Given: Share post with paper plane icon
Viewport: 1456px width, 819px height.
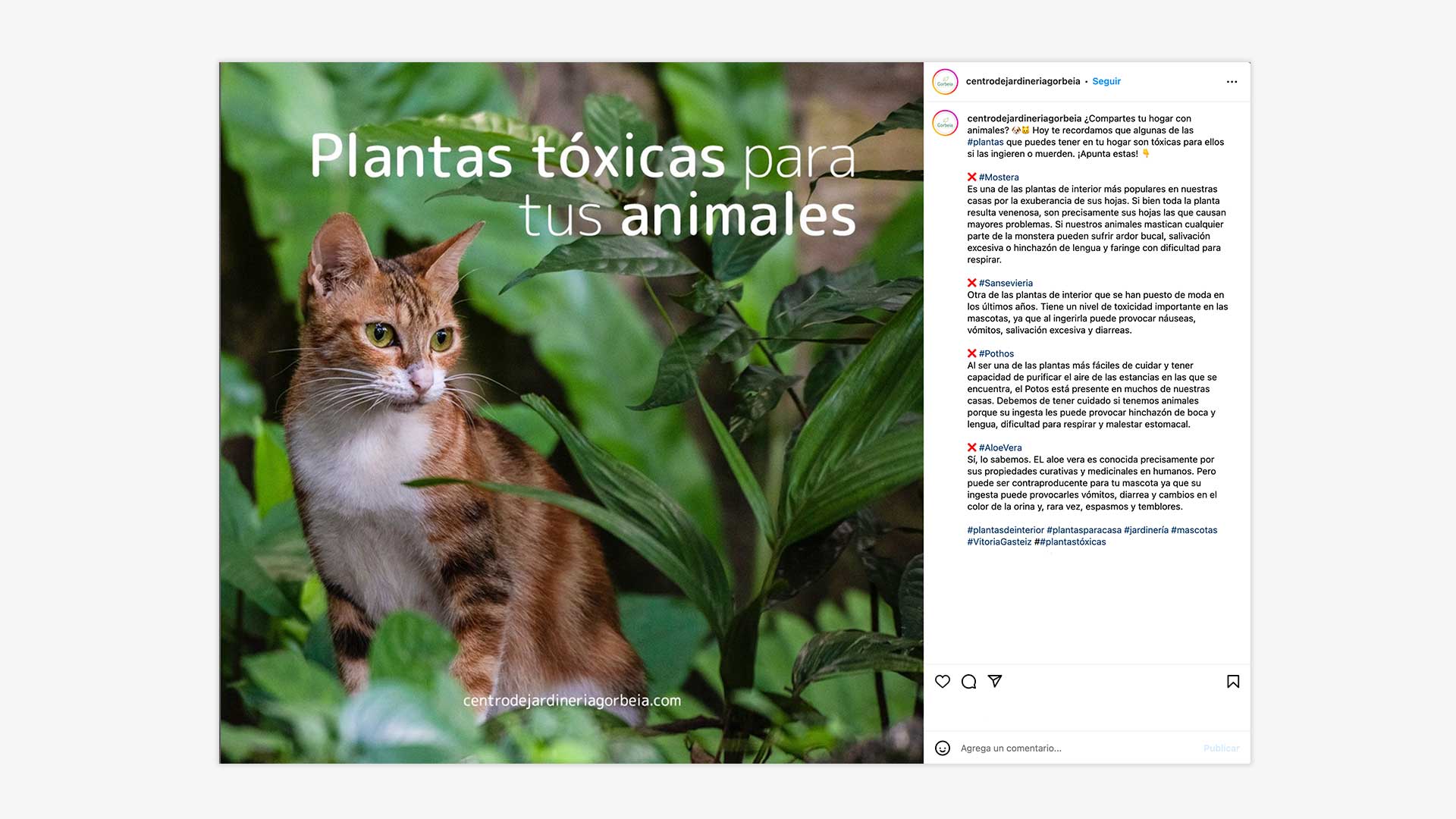Looking at the screenshot, I should coord(995,682).
